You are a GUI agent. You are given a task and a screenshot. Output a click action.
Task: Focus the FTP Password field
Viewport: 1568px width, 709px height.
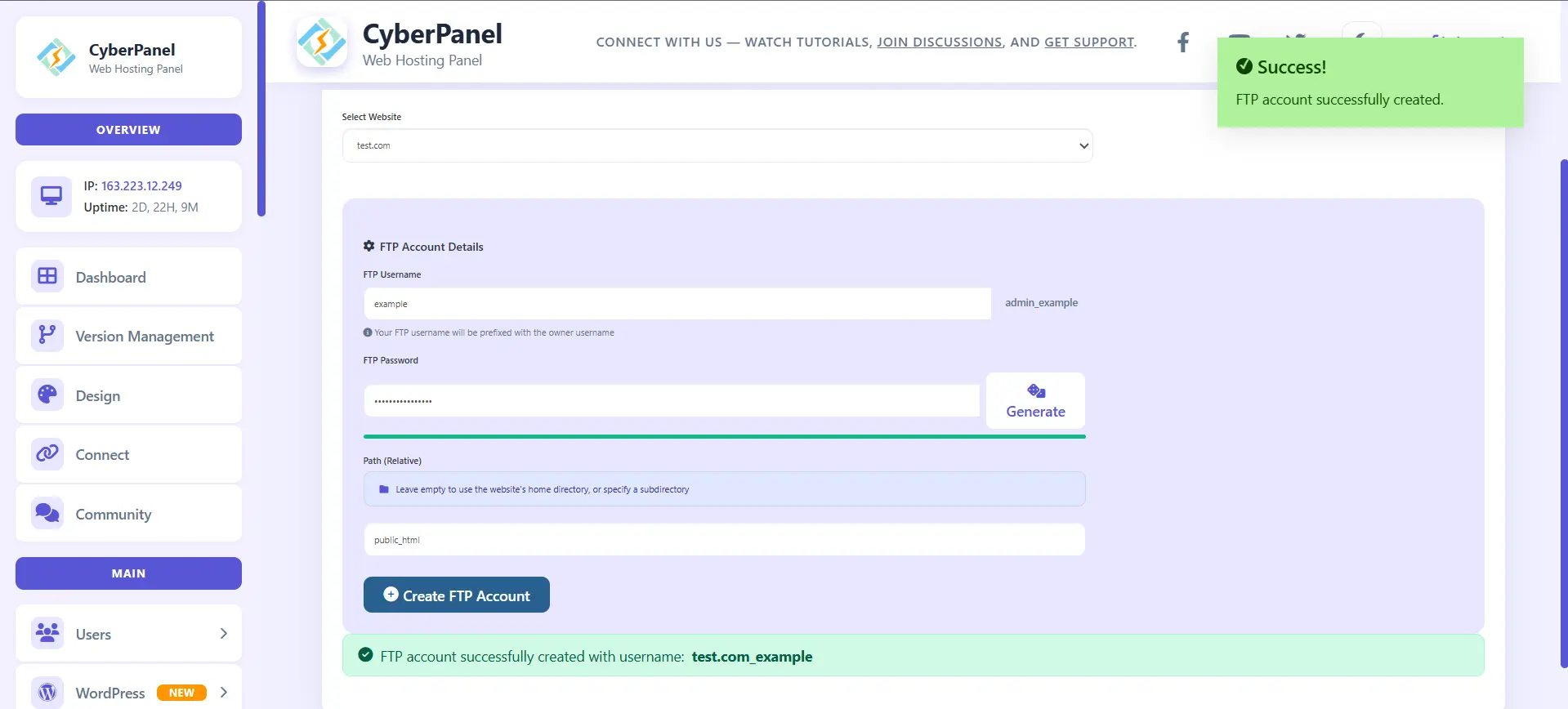pos(672,401)
